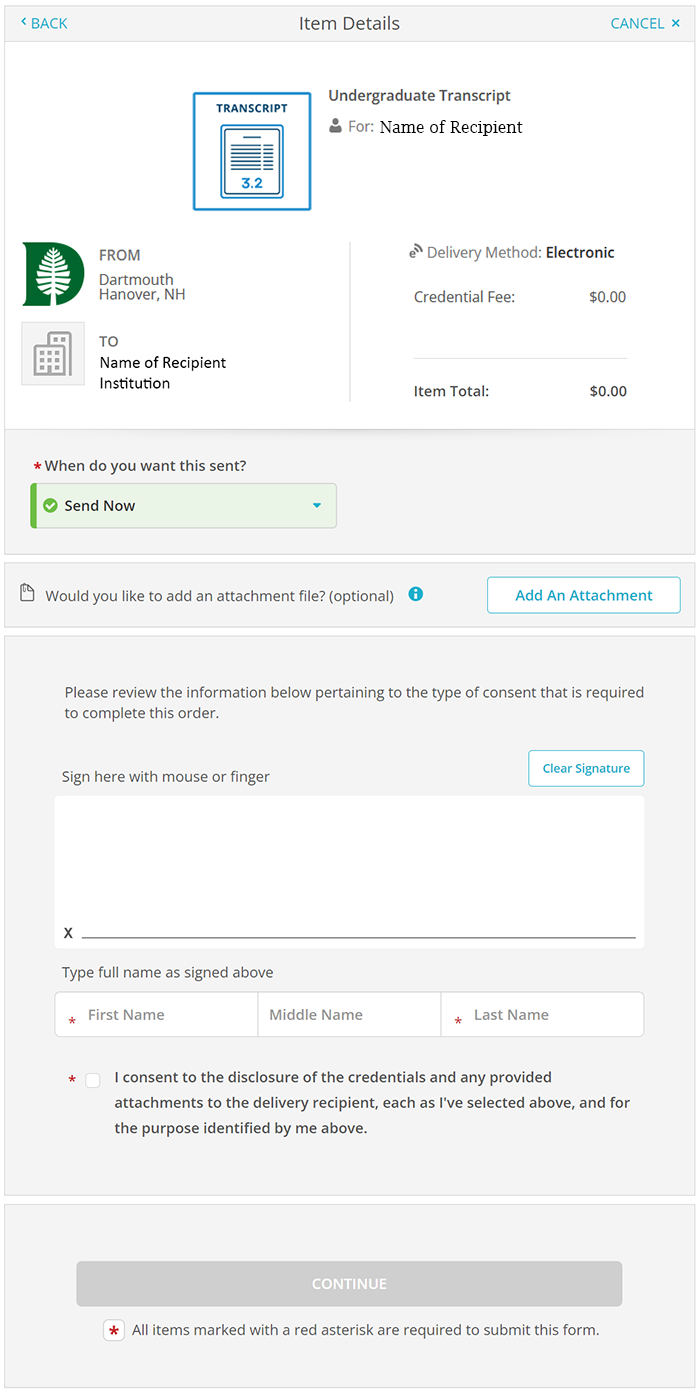
Task: Click the dropdown arrow for send timing
Action: pyautogui.click(x=317, y=506)
